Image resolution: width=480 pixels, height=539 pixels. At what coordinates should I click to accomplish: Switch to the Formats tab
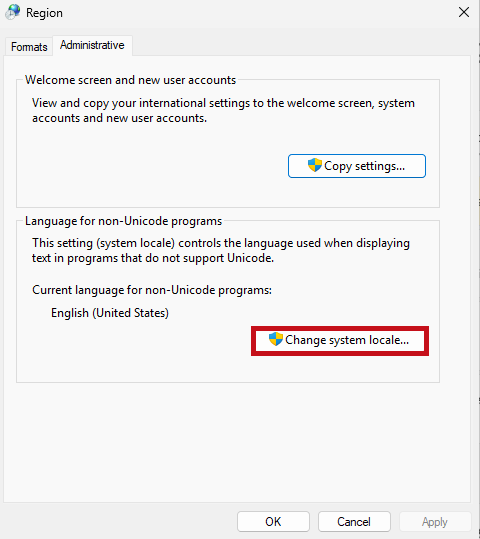tap(29, 46)
